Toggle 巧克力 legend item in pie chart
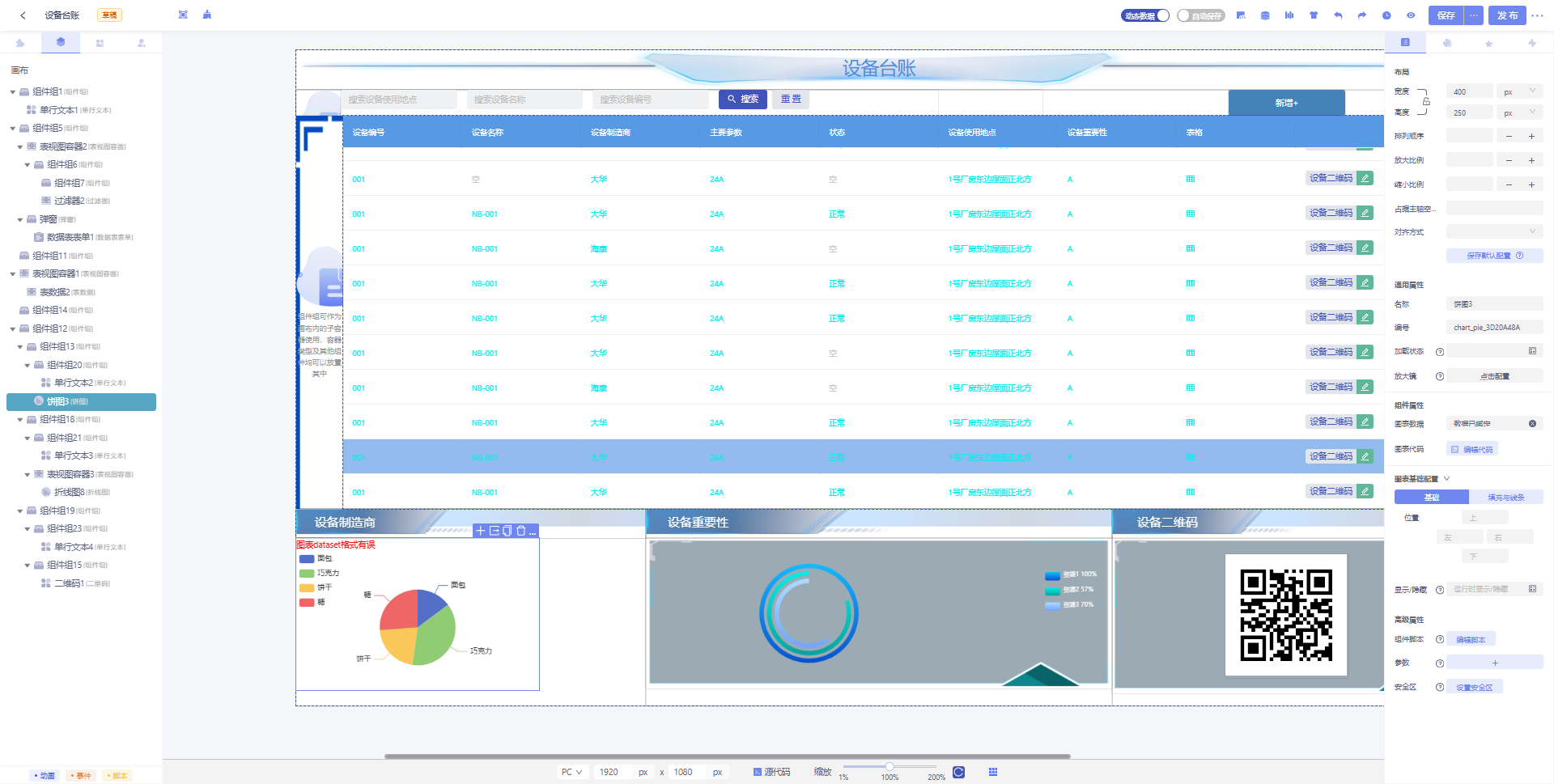Screen dimensions: 1554x784 point(320,574)
